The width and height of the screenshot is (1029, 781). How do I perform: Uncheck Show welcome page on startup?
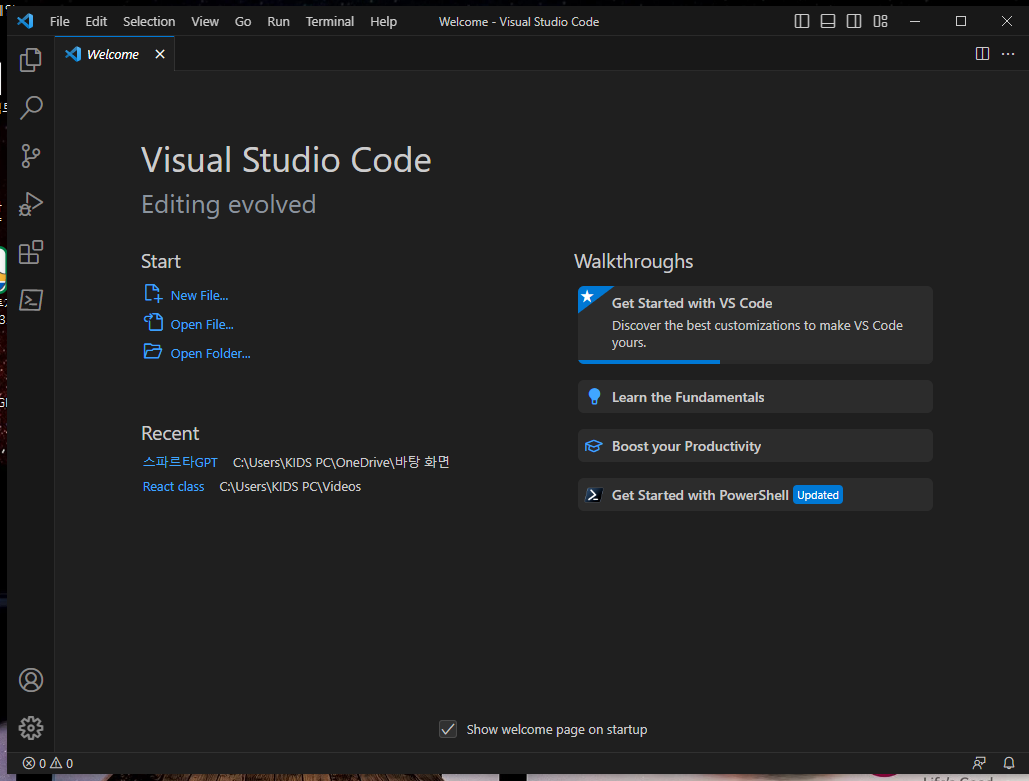pyautogui.click(x=448, y=728)
